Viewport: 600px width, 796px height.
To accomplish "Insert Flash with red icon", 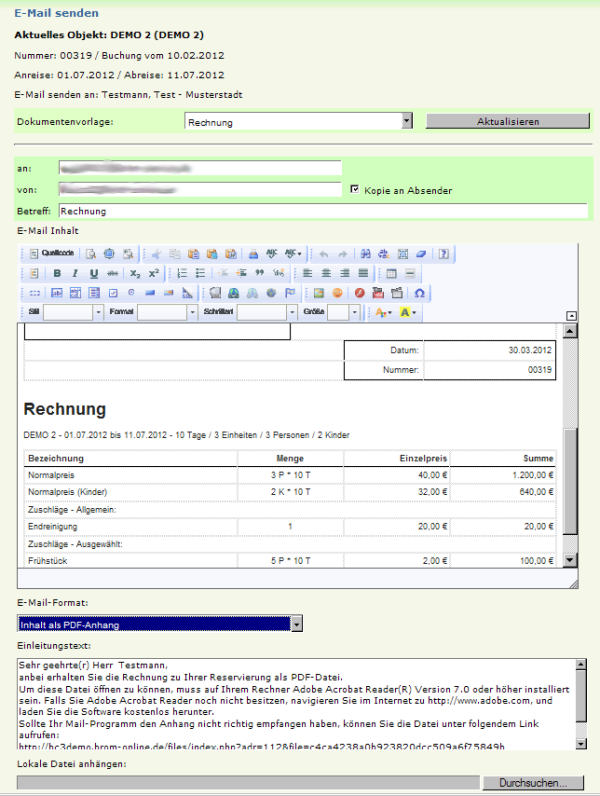I will [360, 293].
